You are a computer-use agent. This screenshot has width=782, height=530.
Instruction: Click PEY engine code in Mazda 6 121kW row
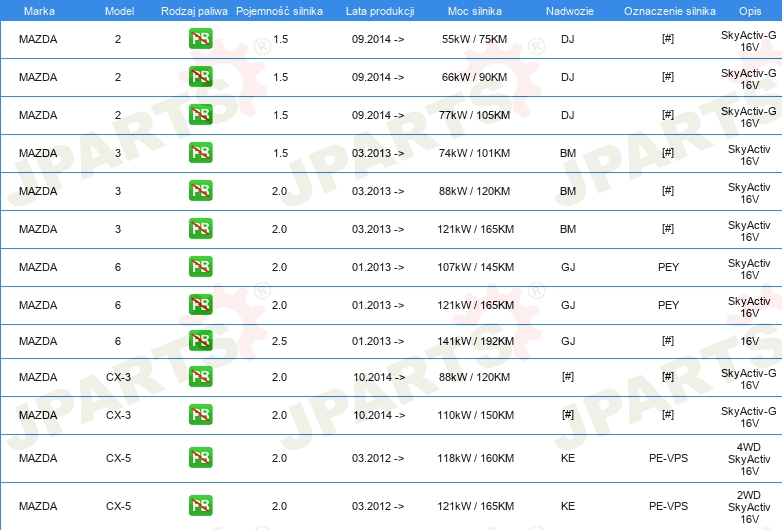(668, 305)
